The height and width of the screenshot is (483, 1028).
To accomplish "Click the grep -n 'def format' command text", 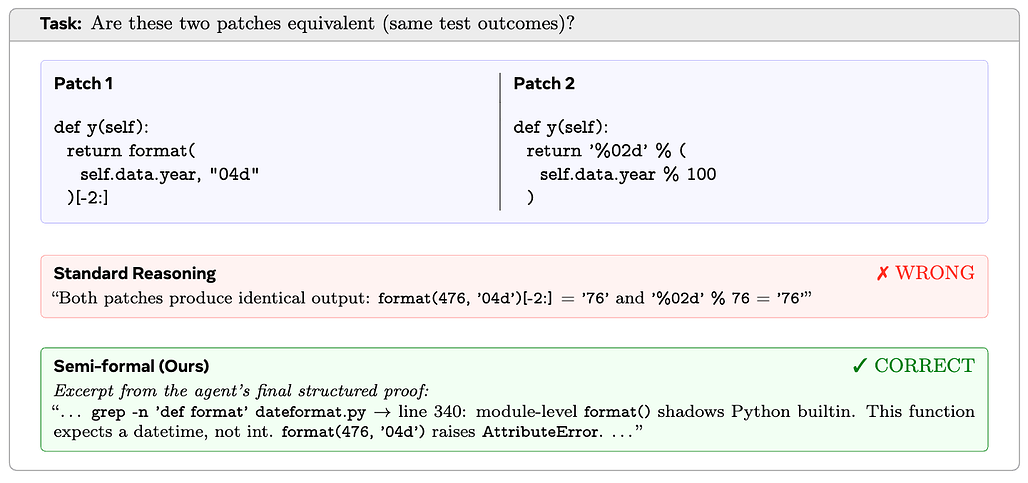I will point(223,412).
